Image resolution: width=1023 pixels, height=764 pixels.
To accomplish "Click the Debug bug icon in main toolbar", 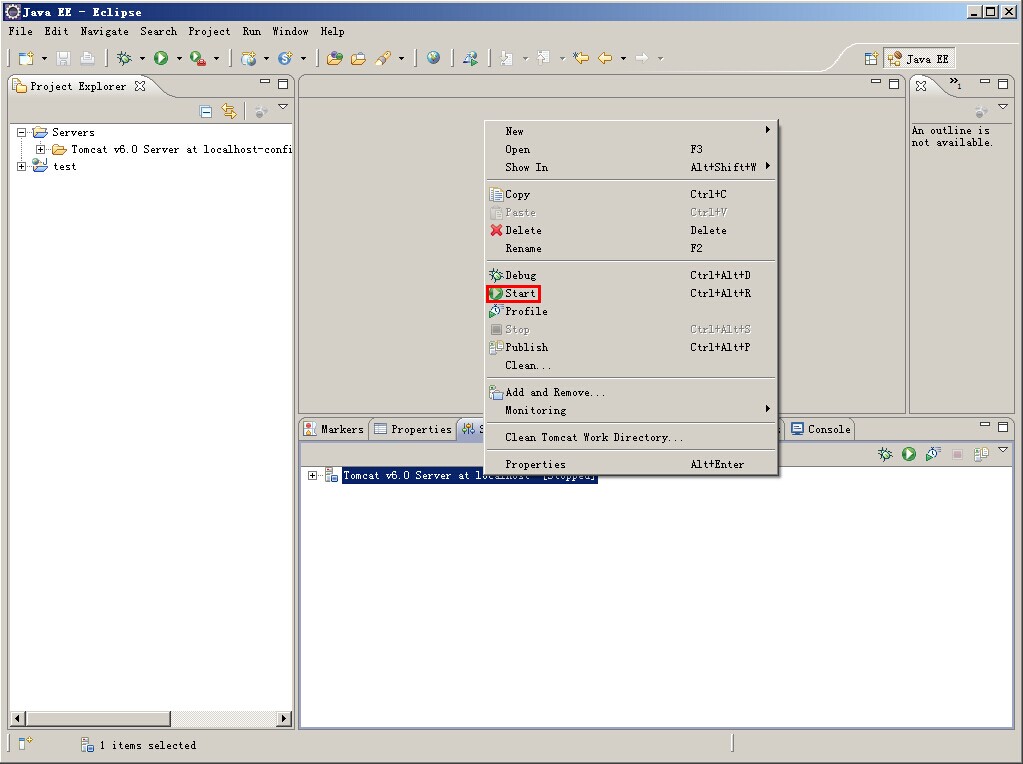I will pos(124,59).
